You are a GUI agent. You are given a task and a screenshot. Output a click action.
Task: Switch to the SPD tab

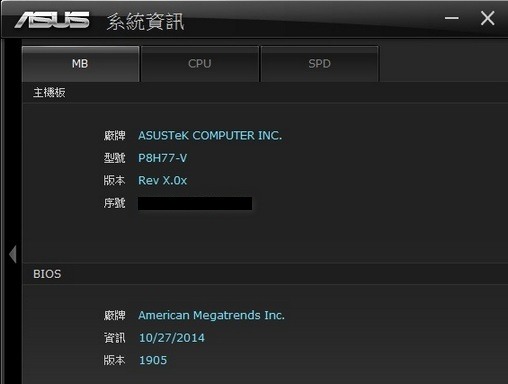click(x=319, y=64)
